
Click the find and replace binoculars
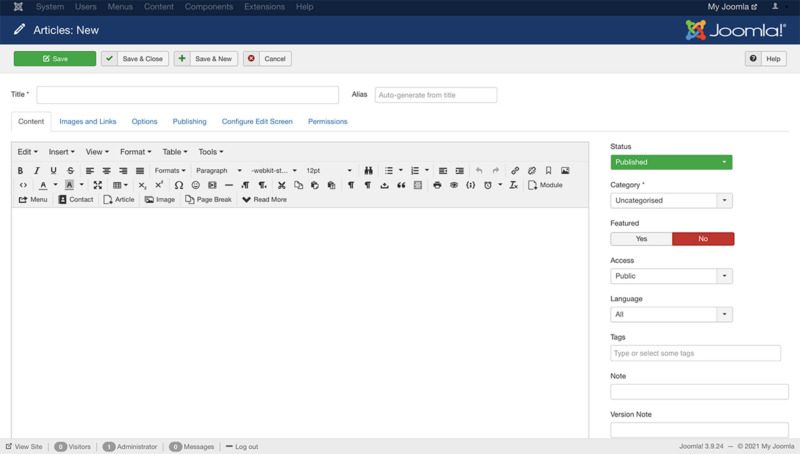368,171
